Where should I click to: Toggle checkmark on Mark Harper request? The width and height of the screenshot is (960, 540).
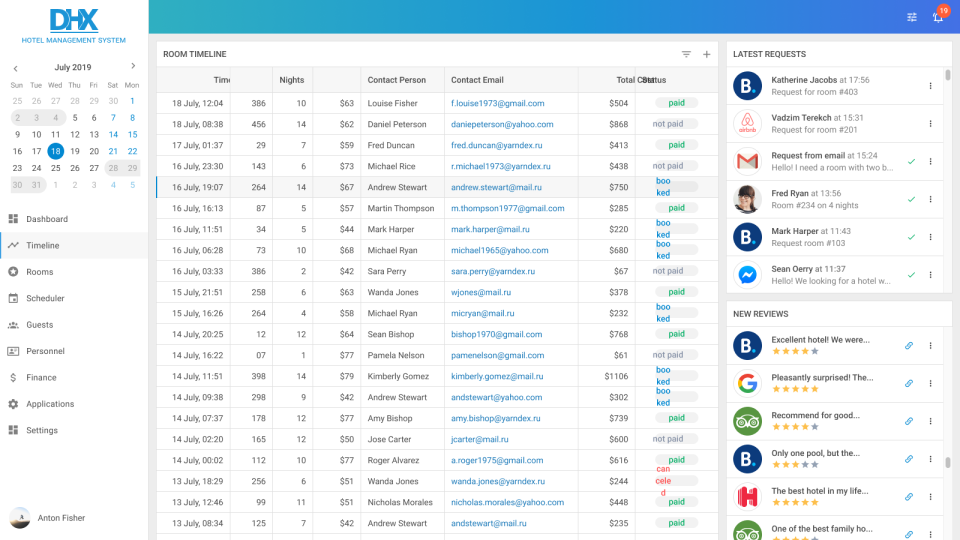pyautogui.click(x=912, y=237)
